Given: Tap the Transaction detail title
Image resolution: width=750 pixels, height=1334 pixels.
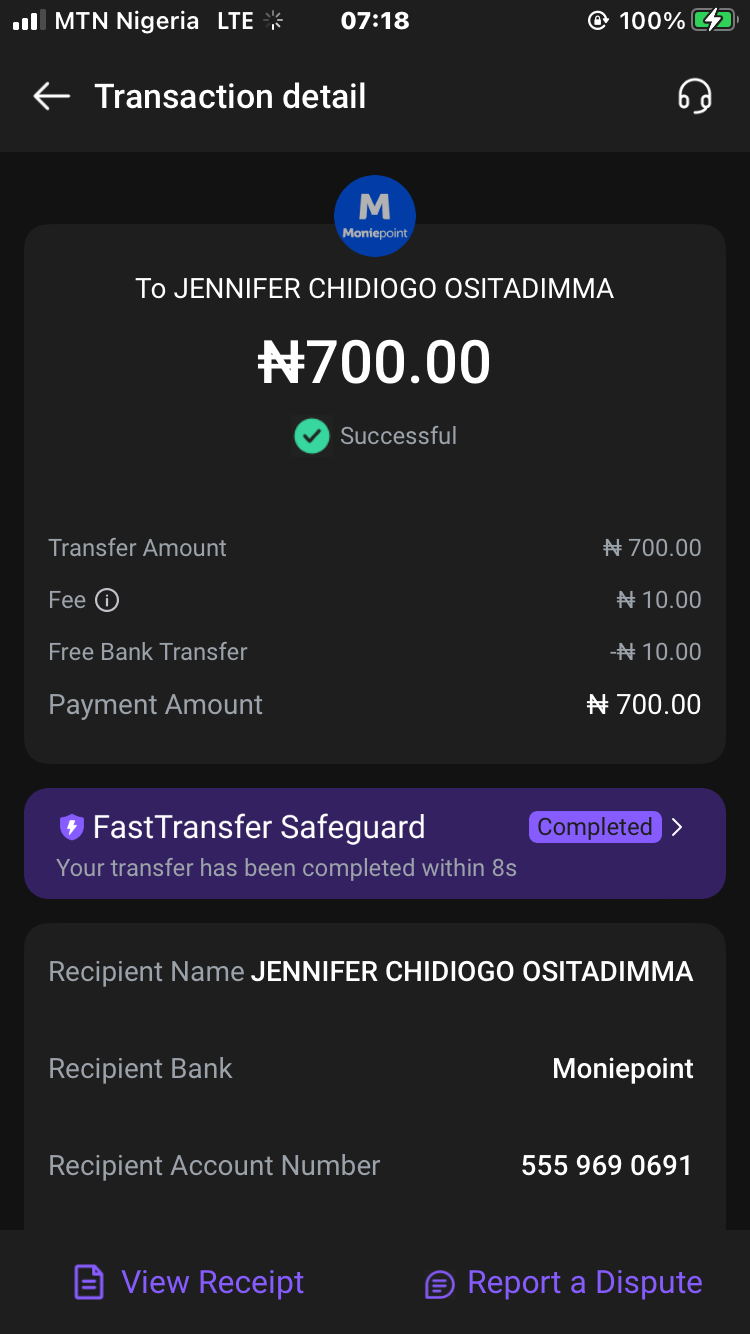Looking at the screenshot, I should click(x=230, y=96).
